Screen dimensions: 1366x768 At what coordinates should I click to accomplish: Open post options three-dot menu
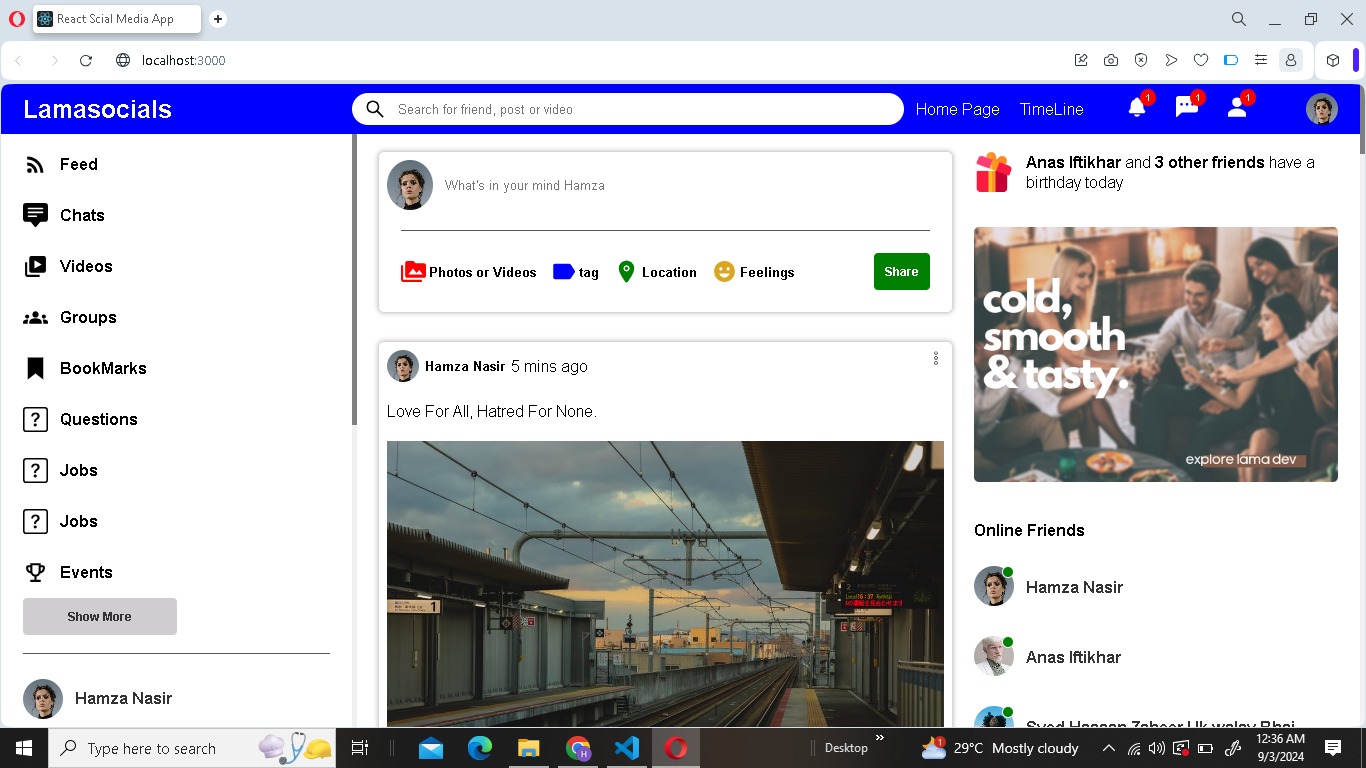coord(936,358)
